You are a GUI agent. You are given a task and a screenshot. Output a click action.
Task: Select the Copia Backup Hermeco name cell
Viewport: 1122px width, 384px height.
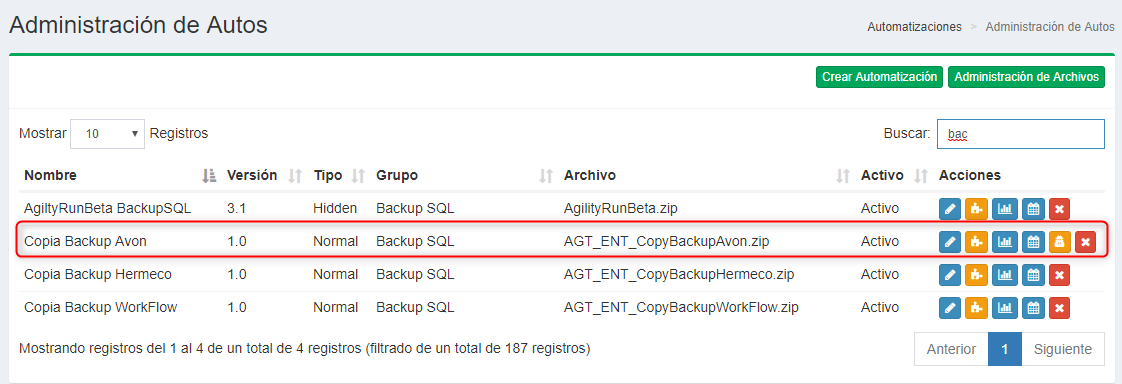(97, 275)
